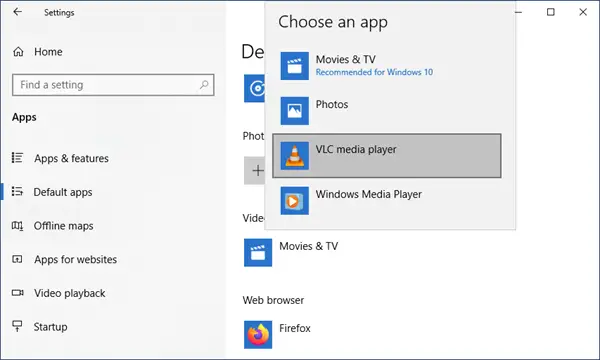Image resolution: width=600 pixels, height=360 pixels.
Task: Select Default apps in sidebar
Action: [63, 192]
